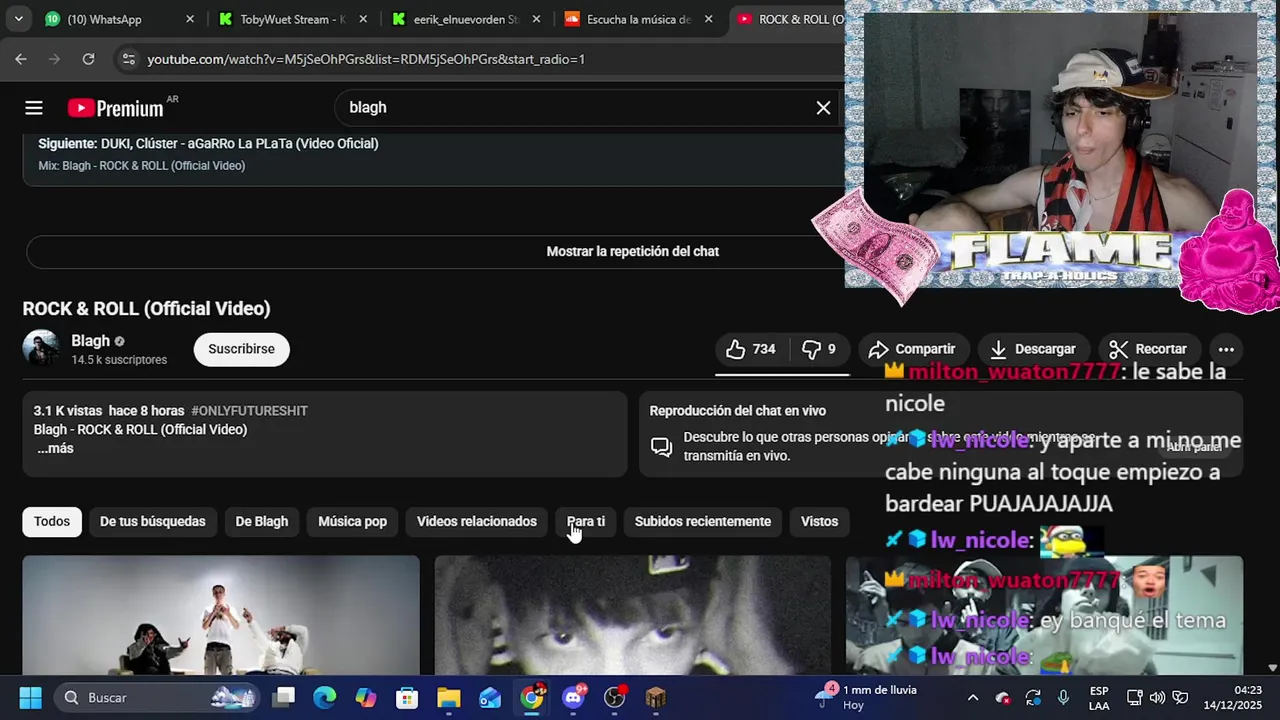
Task: Download the video with Descargar
Action: coord(1033,349)
